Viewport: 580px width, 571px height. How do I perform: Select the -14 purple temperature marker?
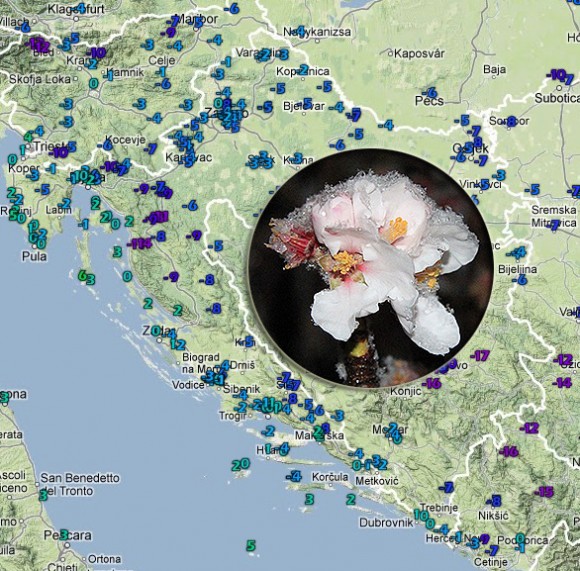tap(562, 382)
